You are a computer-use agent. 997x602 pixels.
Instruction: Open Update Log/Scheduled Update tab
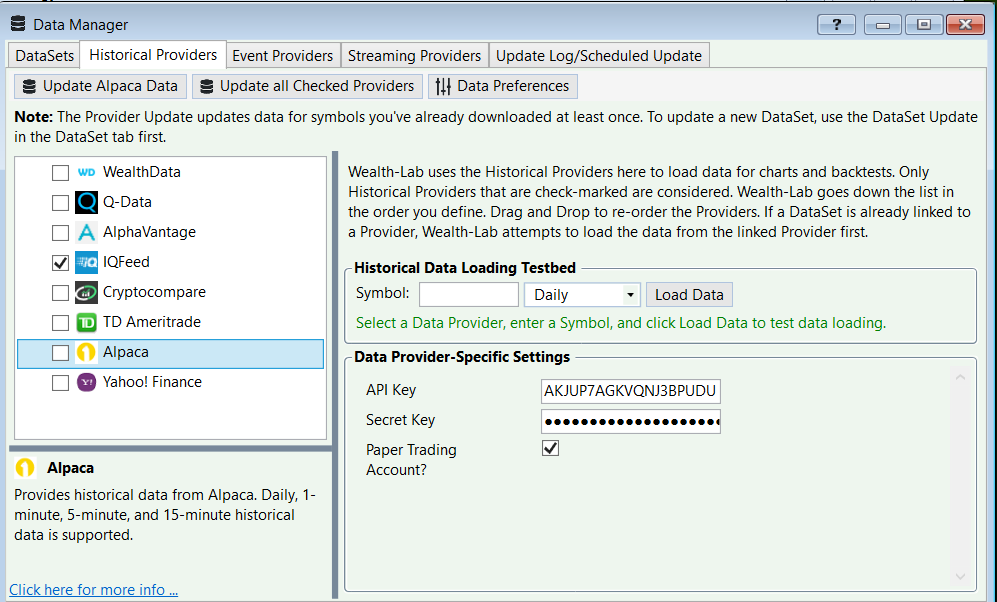click(599, 56)
